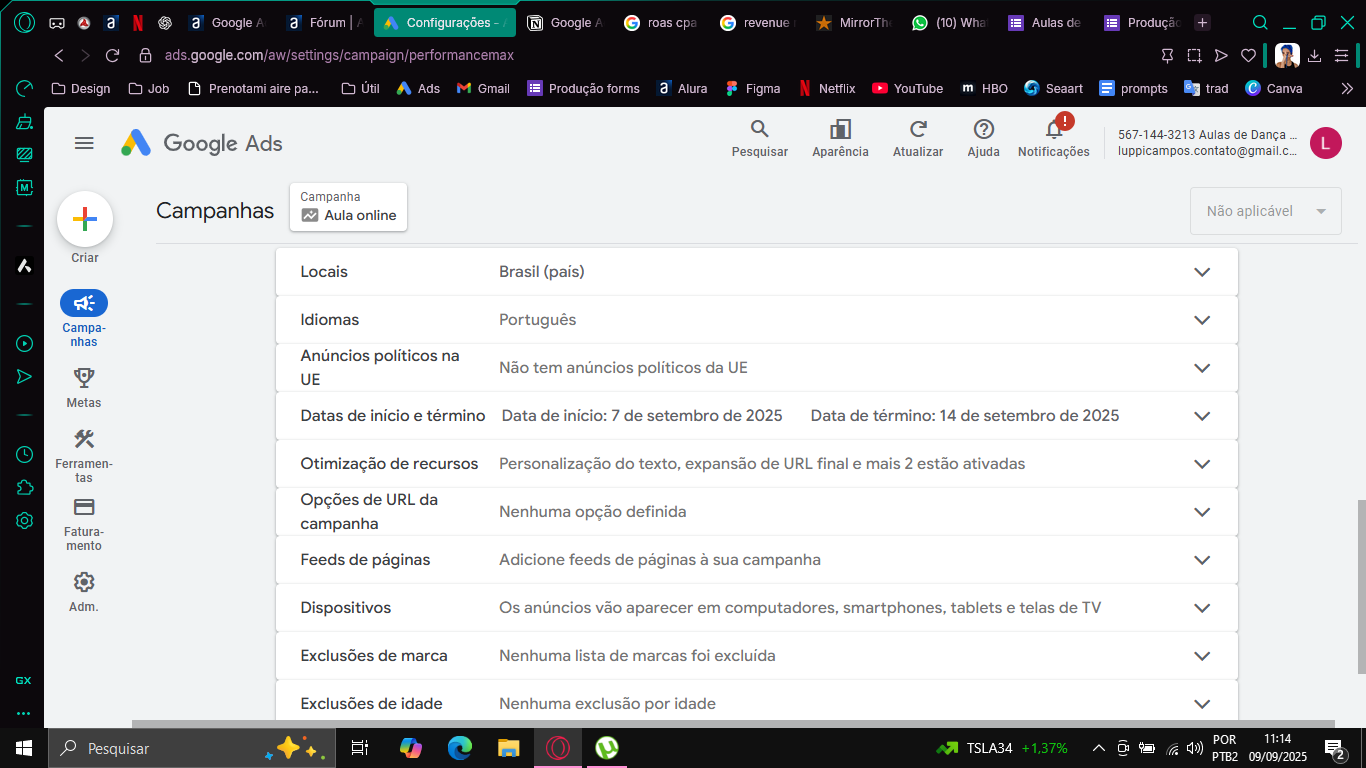Expand the Dispositivos row

[756, 608]
